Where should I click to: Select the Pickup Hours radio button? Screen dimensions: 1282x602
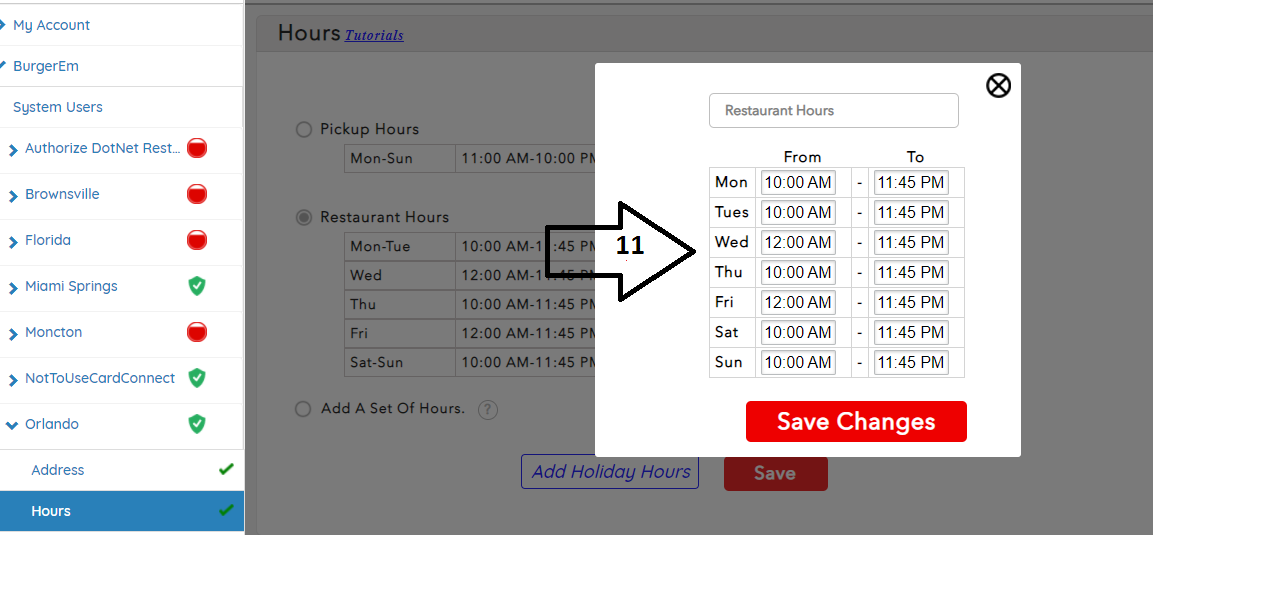(303, 129)
